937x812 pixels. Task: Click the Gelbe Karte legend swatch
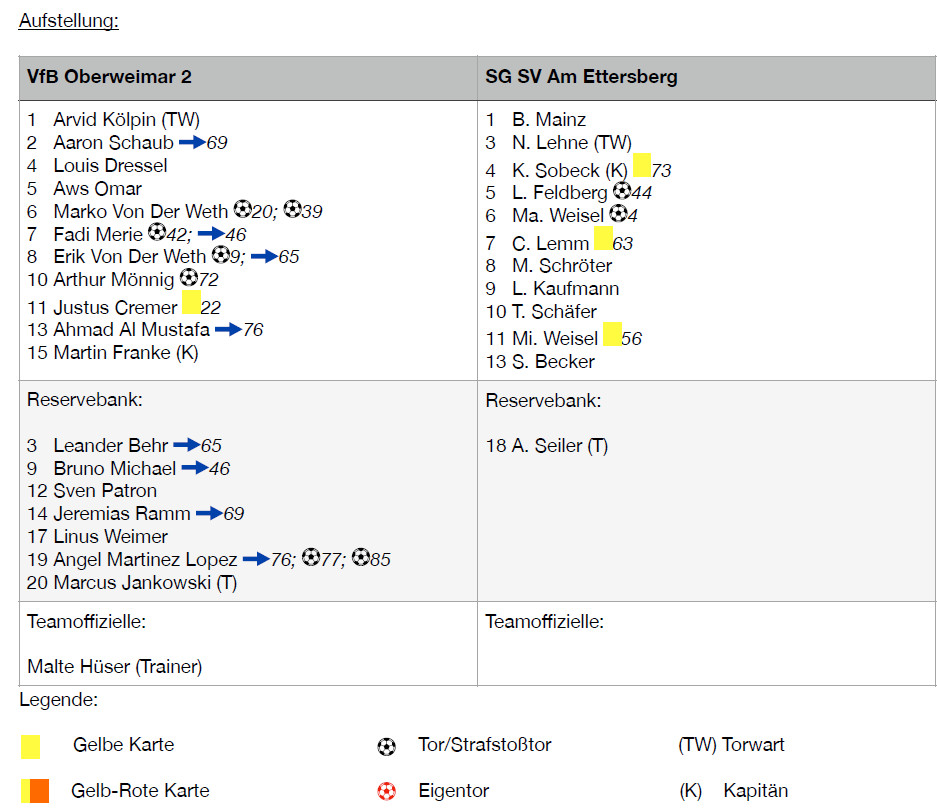(x=31, y=746)
